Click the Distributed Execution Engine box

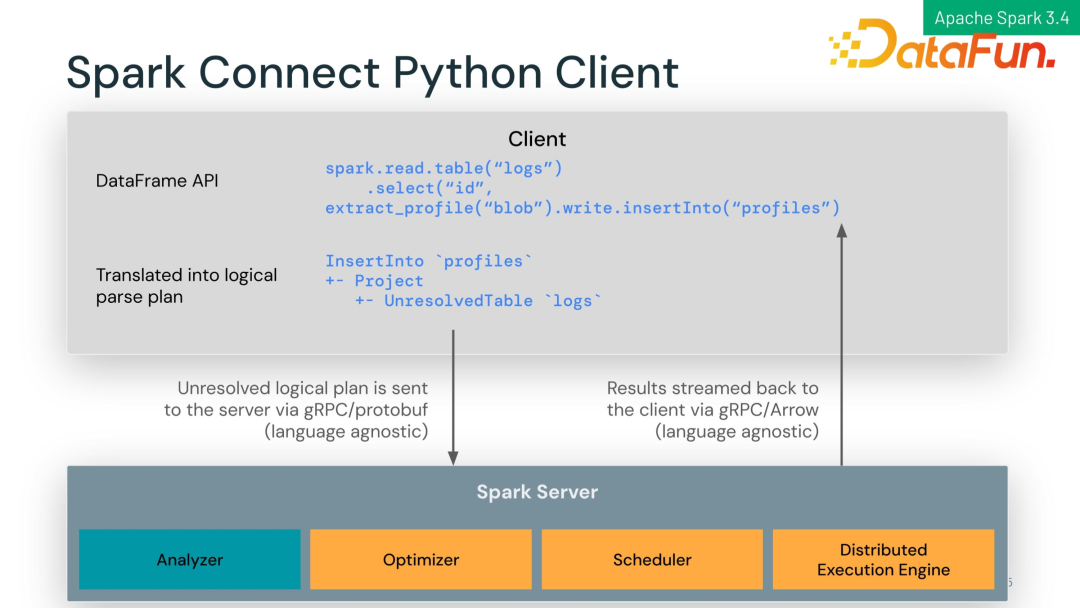pos(883,559)
